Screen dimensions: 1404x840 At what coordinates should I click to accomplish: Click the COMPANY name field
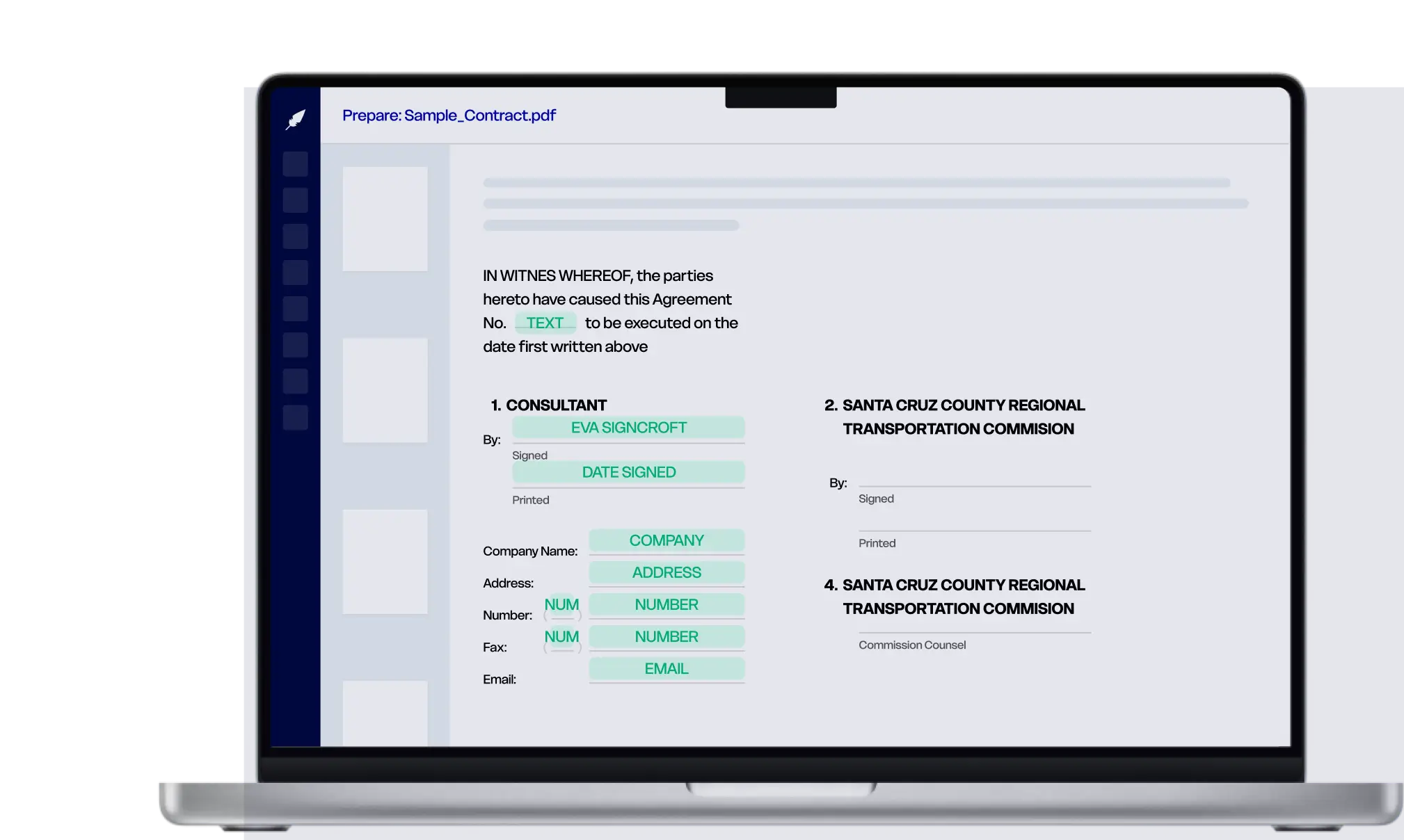click(x=667, y=540)
